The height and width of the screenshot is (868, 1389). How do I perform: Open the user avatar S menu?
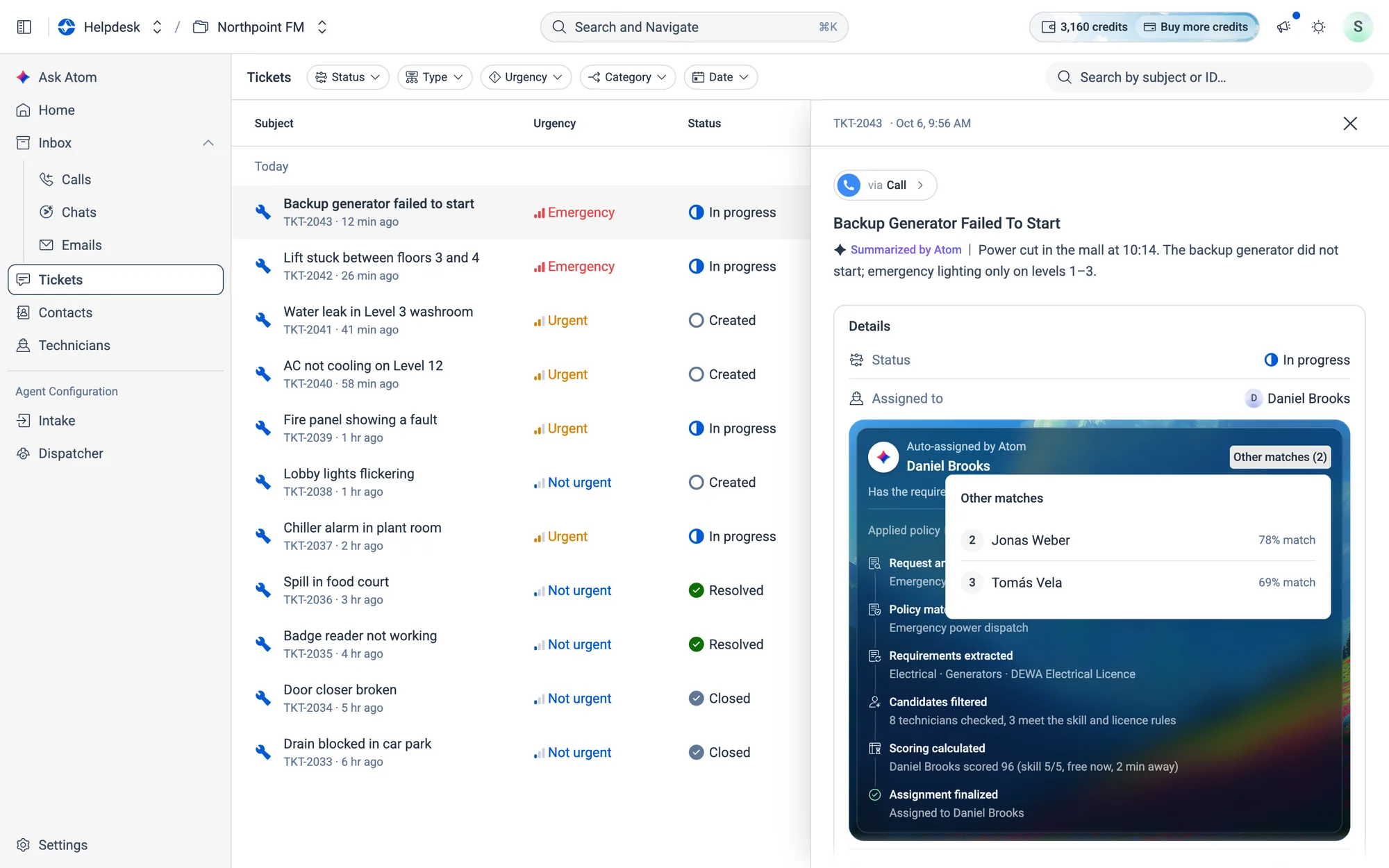(x=1357, y=27)
